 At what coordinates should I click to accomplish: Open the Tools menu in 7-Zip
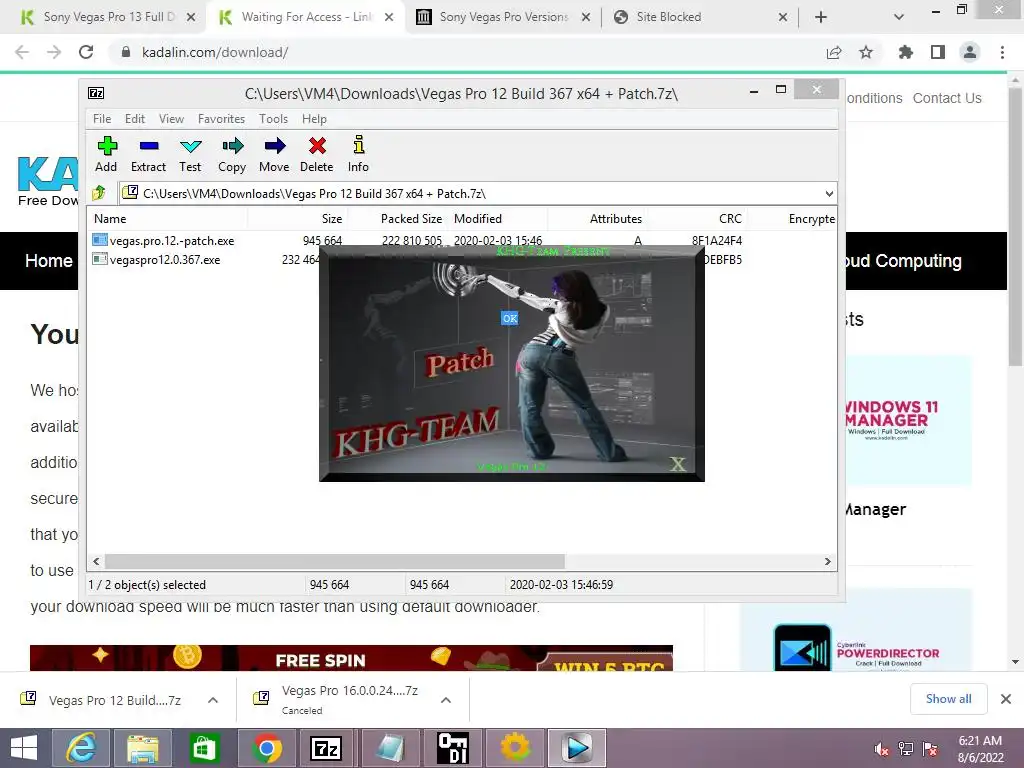click(273, 119)
